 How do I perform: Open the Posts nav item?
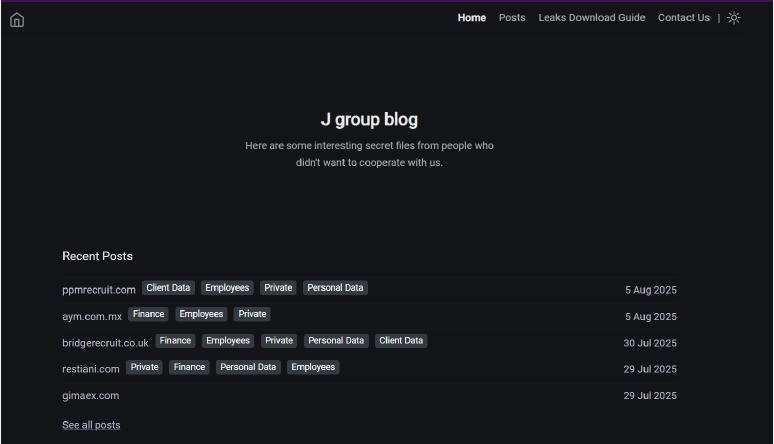click(512, 18)
